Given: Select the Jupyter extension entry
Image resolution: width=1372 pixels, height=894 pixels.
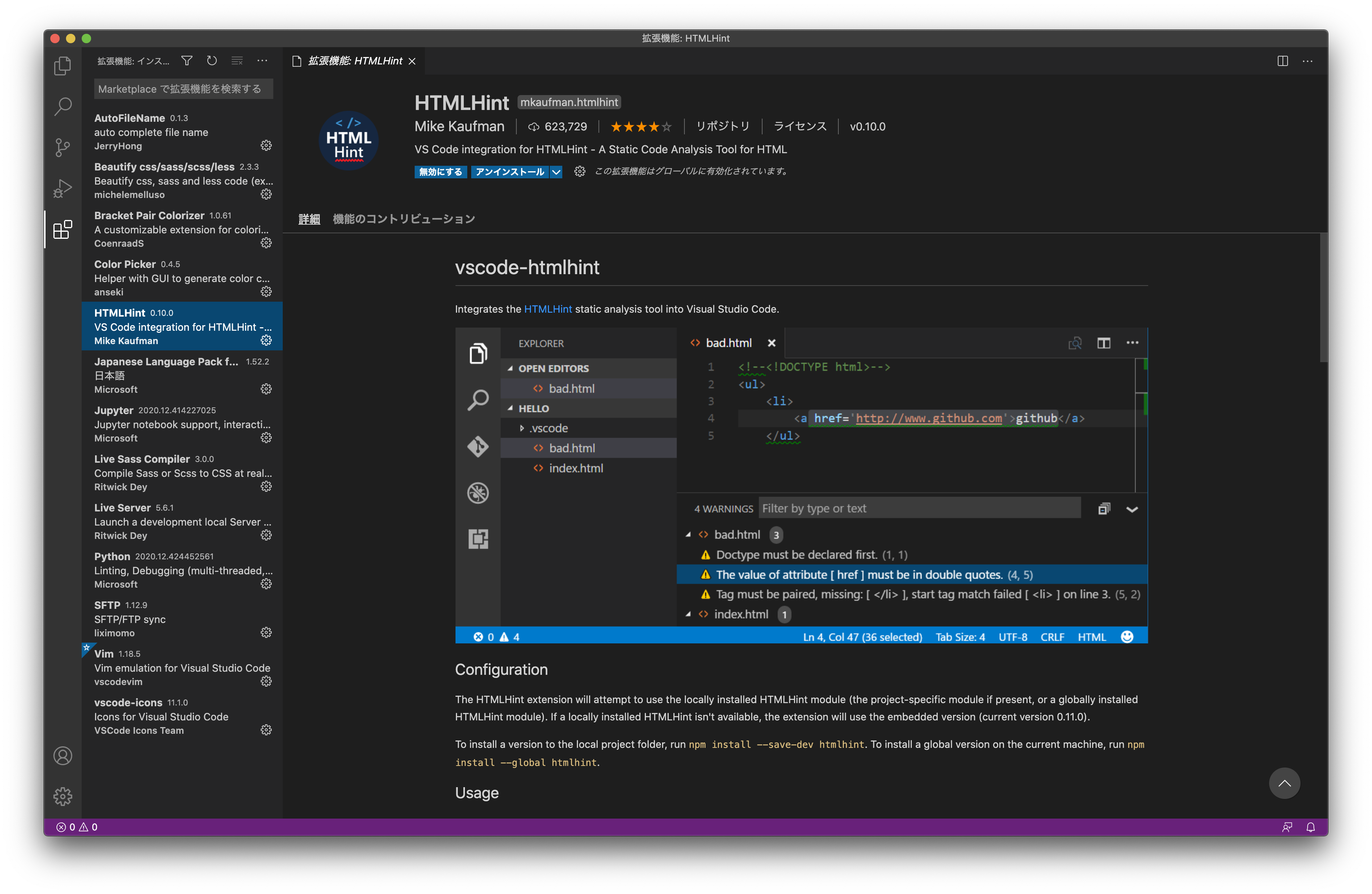Looking at the screenshot, I should pyautogui.click(x=182, y=424).
